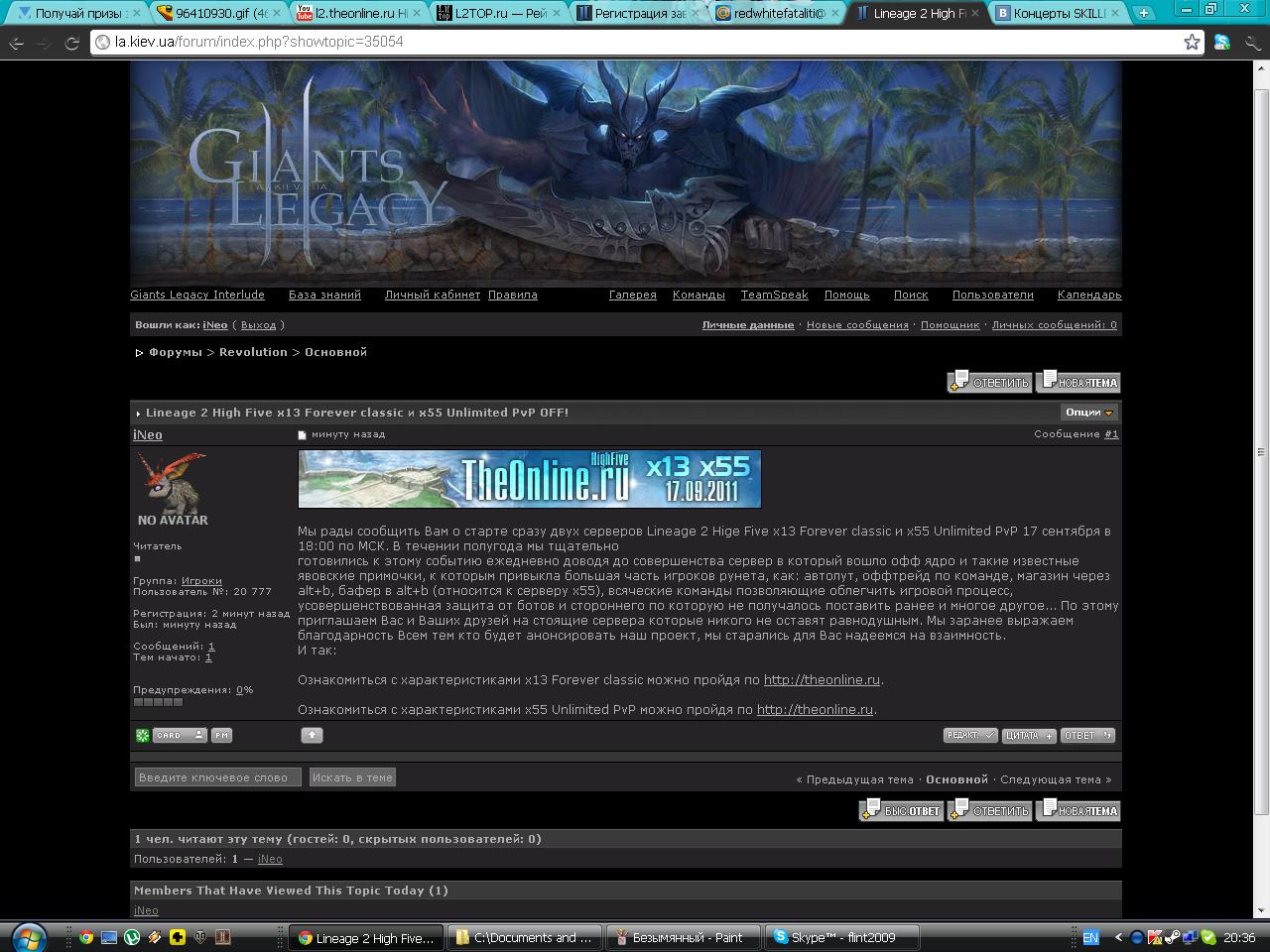Send a PM to the post author
Image resolution: width=1270 pixels, height=952 pixels.
220,735
